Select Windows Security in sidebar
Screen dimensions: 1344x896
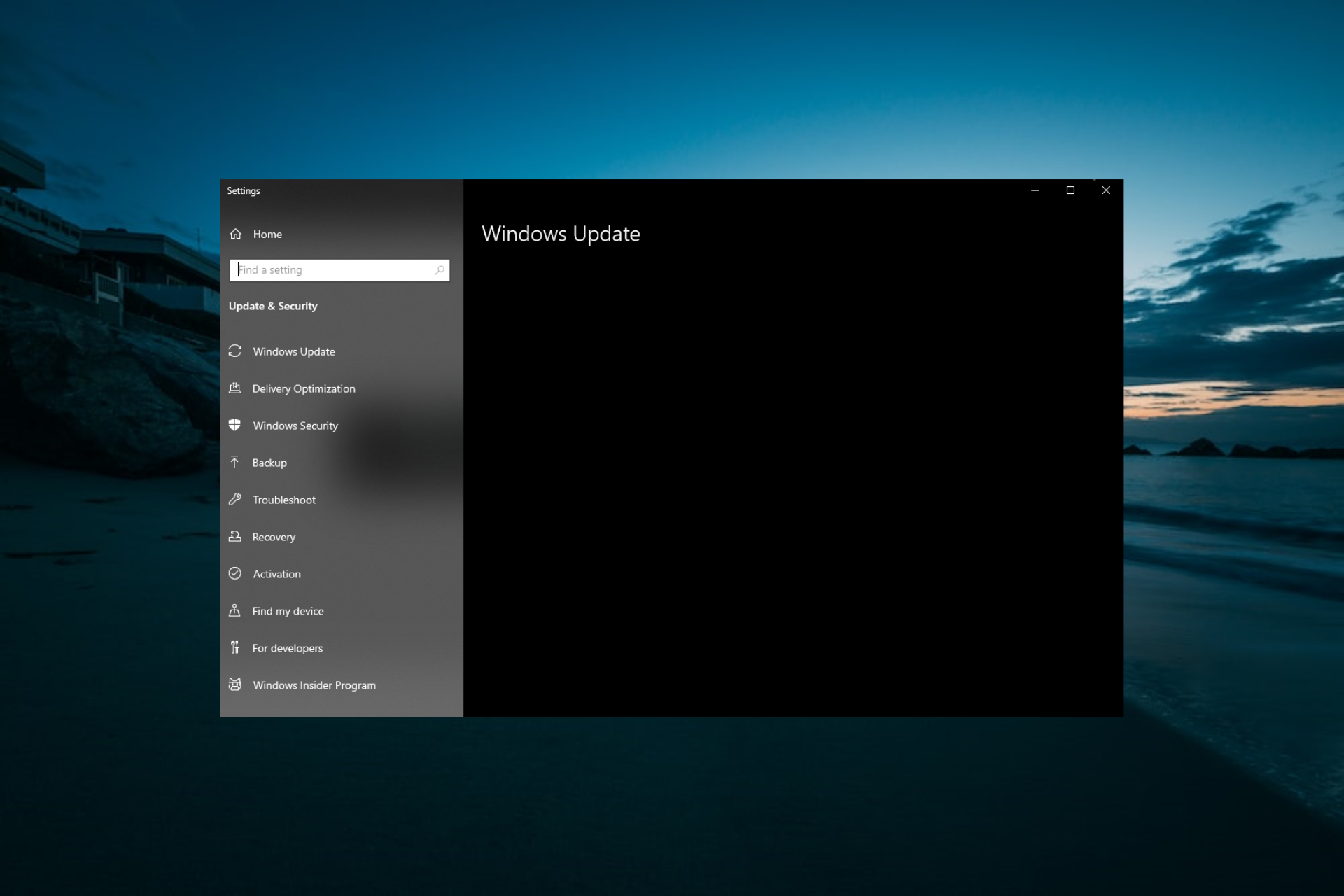point(342,426)
